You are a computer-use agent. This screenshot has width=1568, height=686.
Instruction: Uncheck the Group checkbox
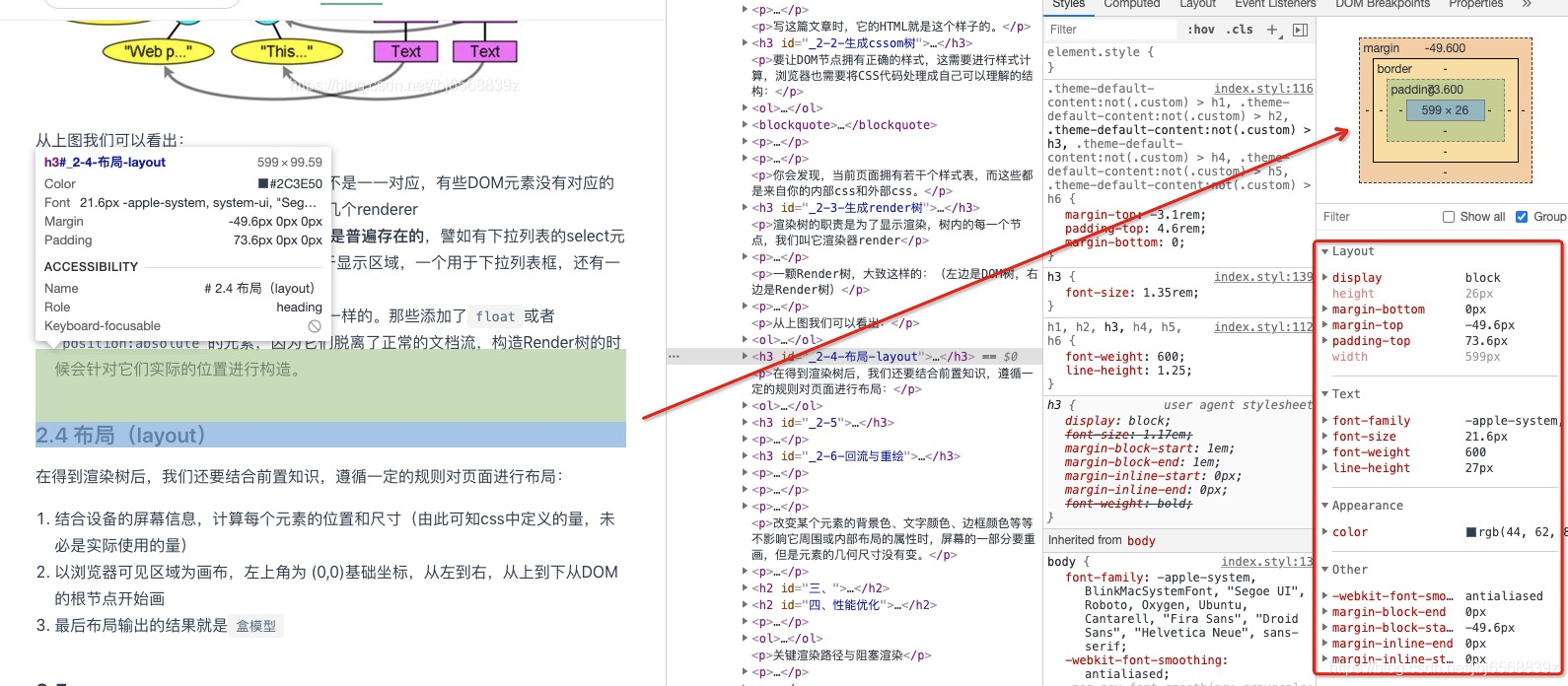(1522, 217)
